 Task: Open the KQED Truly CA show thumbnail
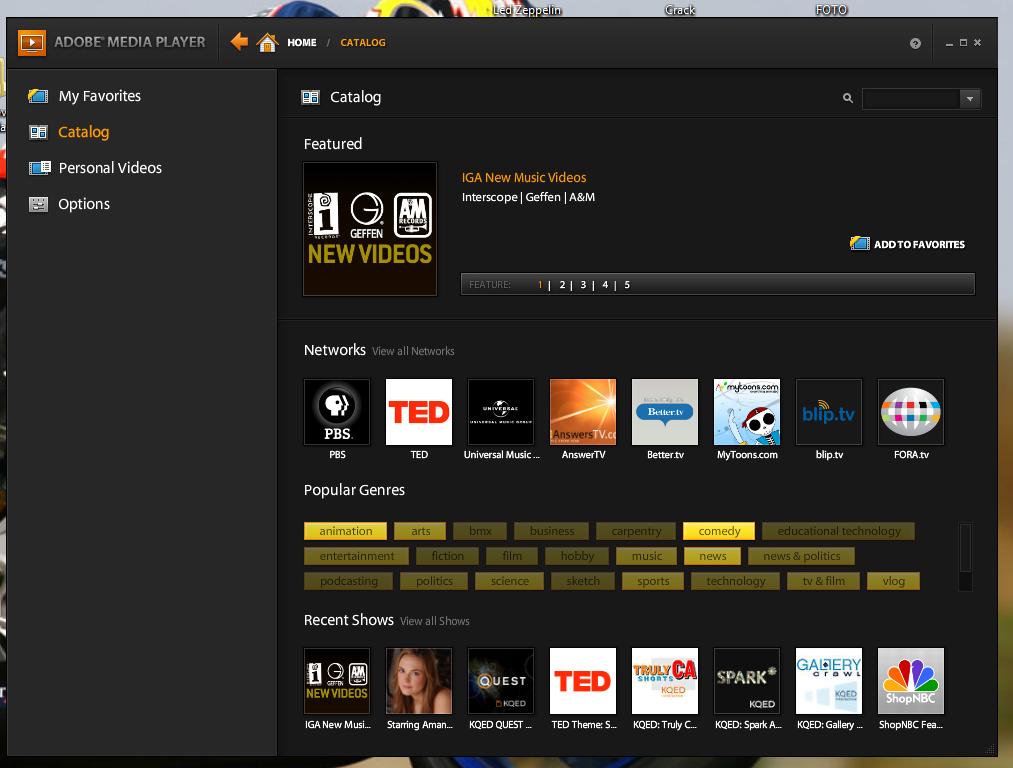pyautogui.click(x=665, y=681)
